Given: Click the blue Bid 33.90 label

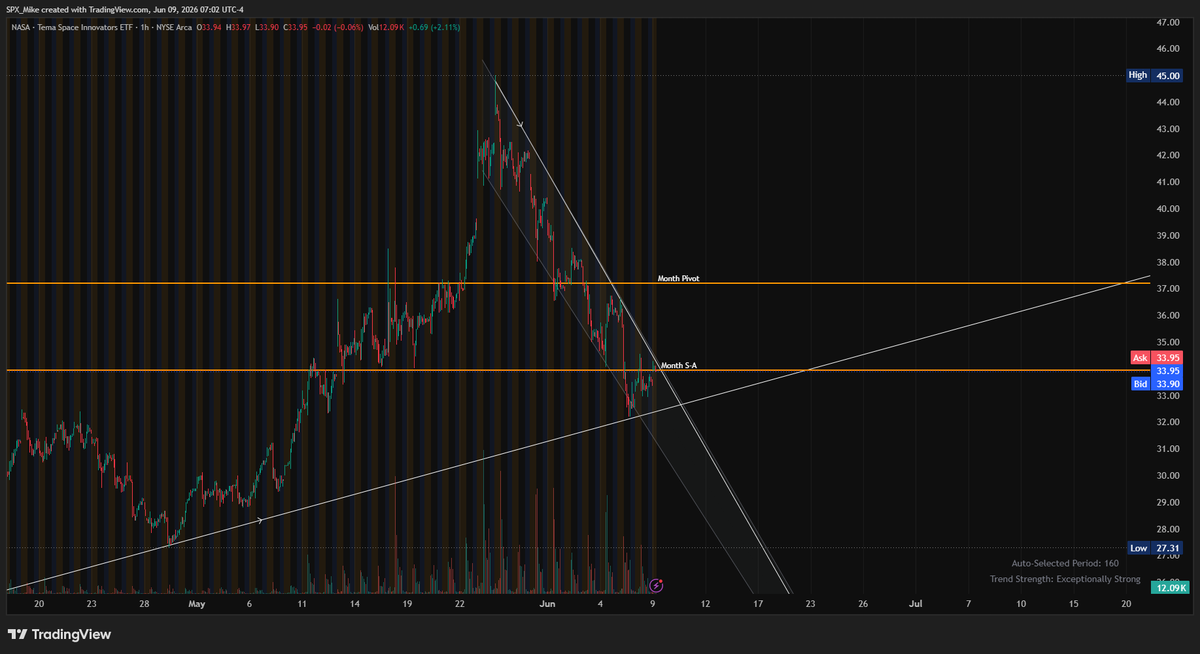Looking at the screenshot, I should tap(1157, 384).
